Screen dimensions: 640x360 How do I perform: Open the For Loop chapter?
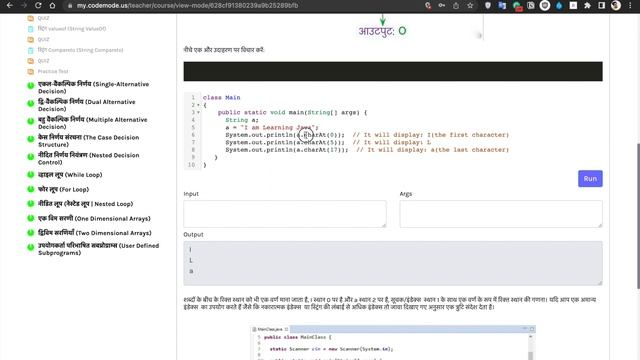(63, 189)
